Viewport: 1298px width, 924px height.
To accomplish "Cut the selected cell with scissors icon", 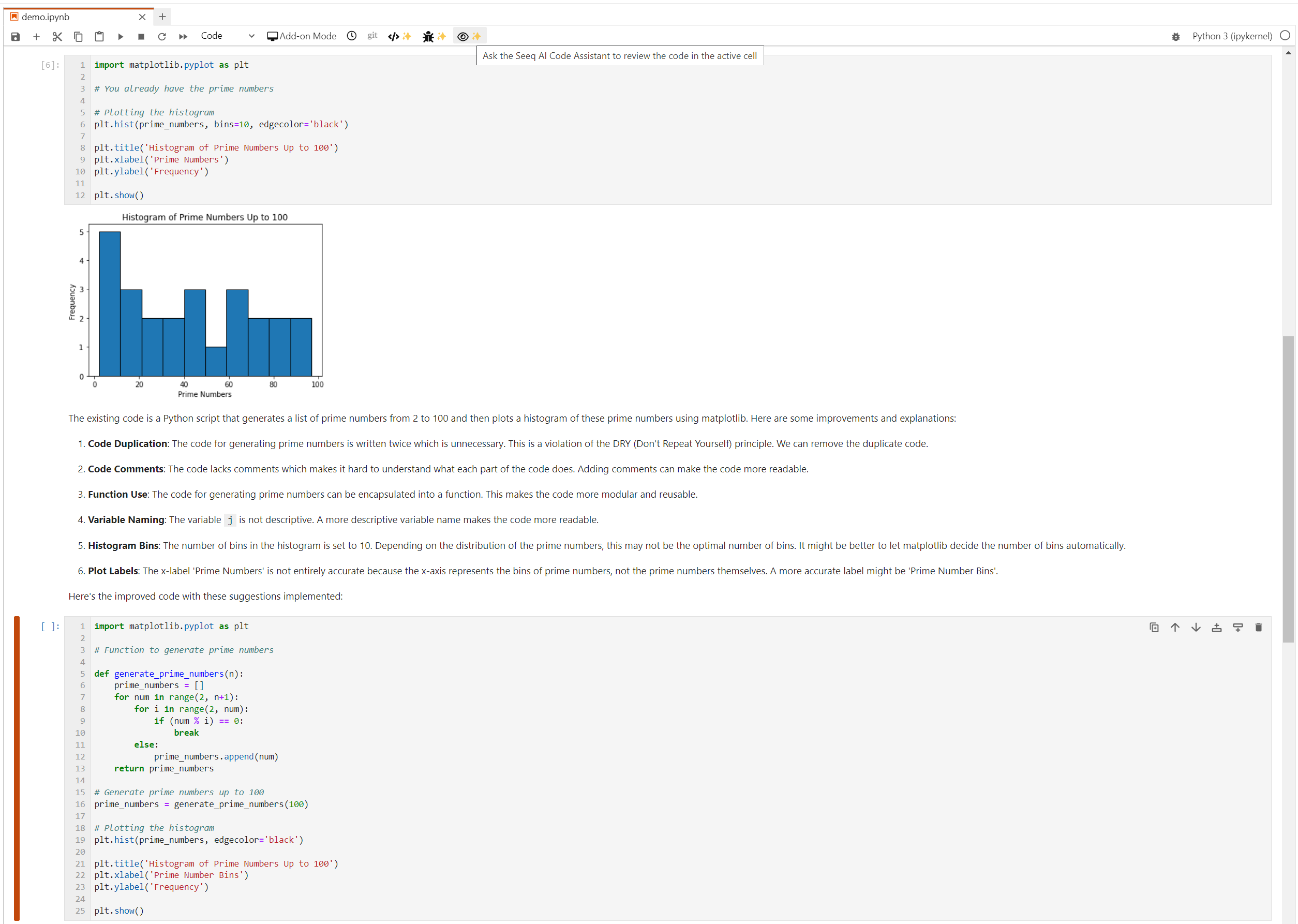I will (57, 36).
